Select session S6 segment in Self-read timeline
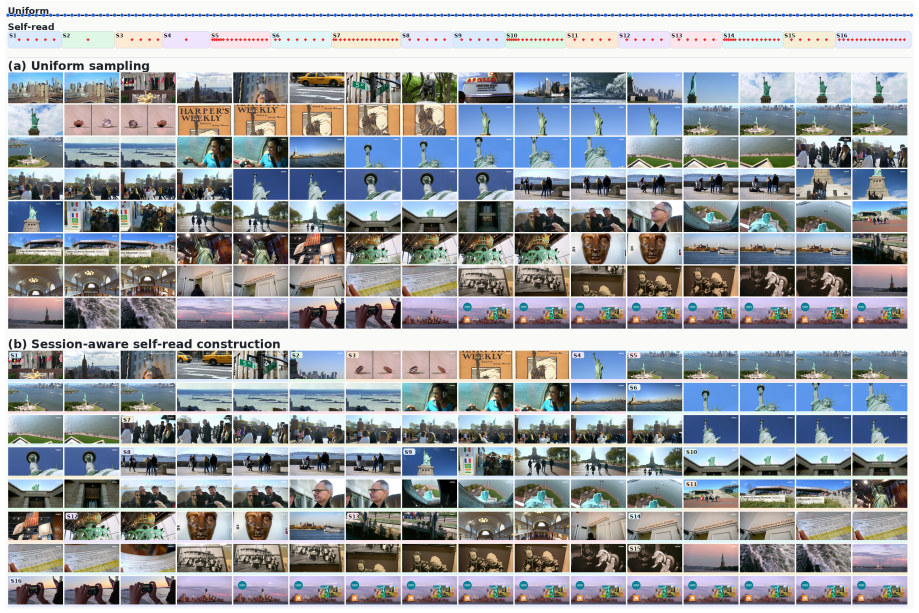This screenshot has height=613, width=919. [x=301, y=40]
